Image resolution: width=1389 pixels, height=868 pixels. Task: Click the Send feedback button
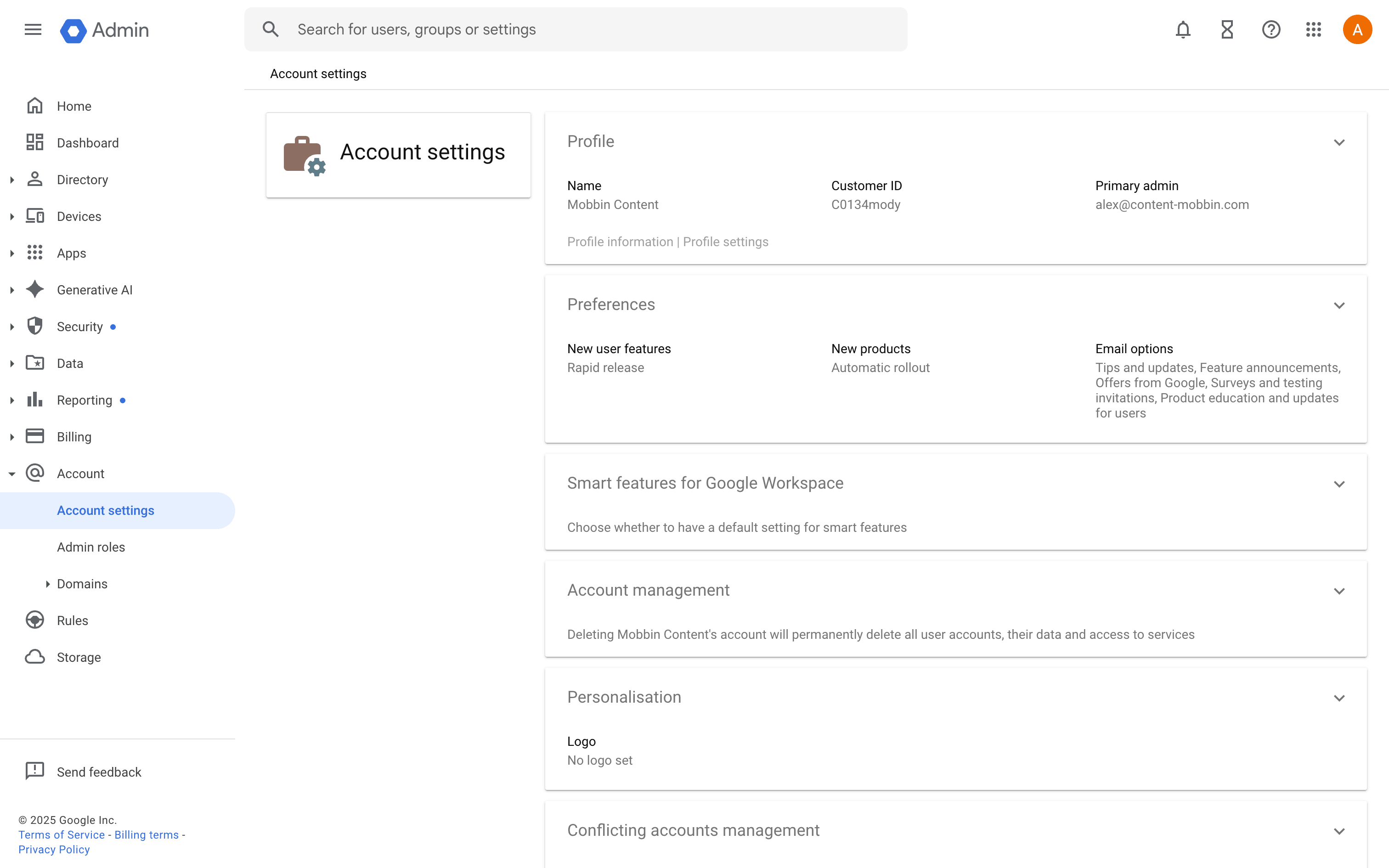pos(99,772)
